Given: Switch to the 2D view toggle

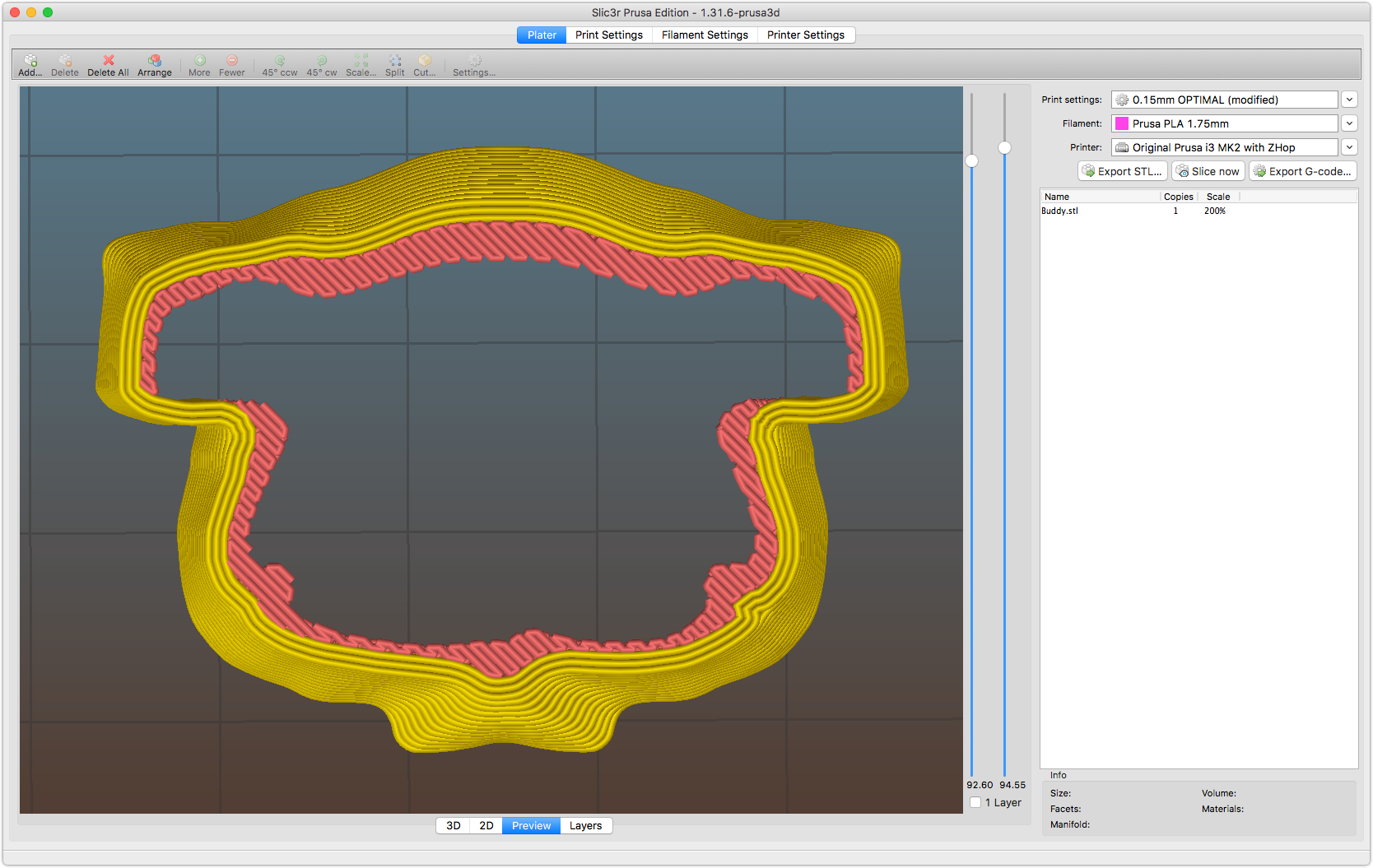Looking at the screenshot, I should [x=486, y=825].
